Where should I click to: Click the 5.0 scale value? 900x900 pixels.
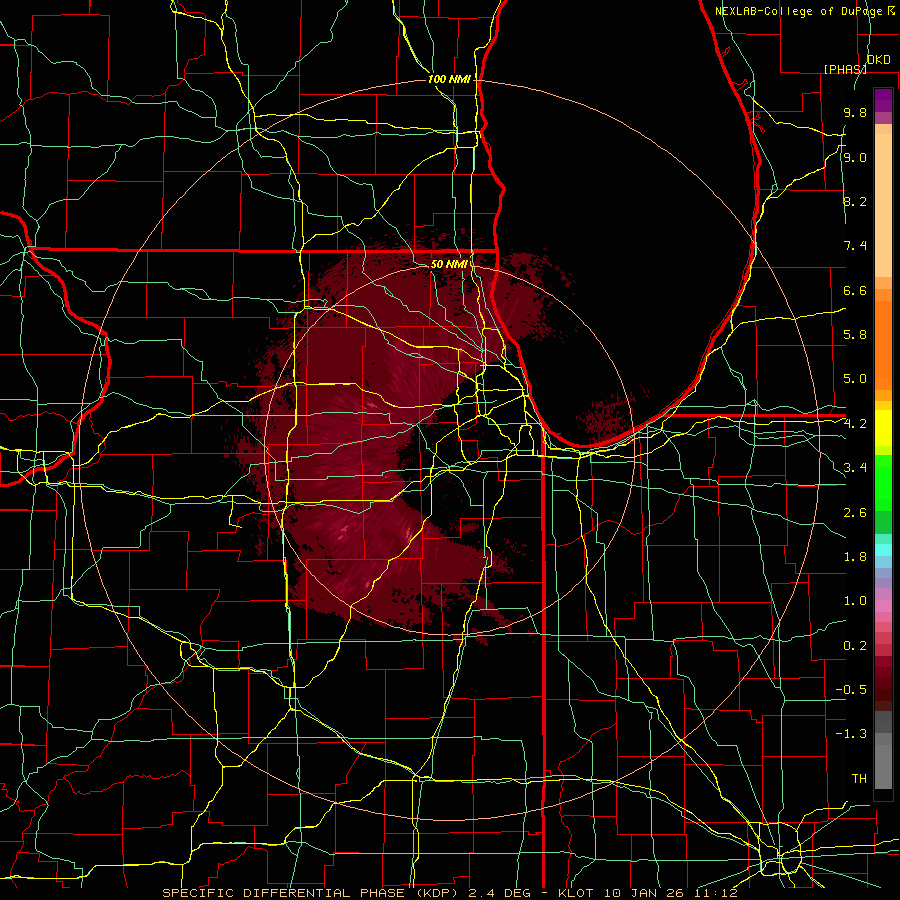tap(855, 379)
